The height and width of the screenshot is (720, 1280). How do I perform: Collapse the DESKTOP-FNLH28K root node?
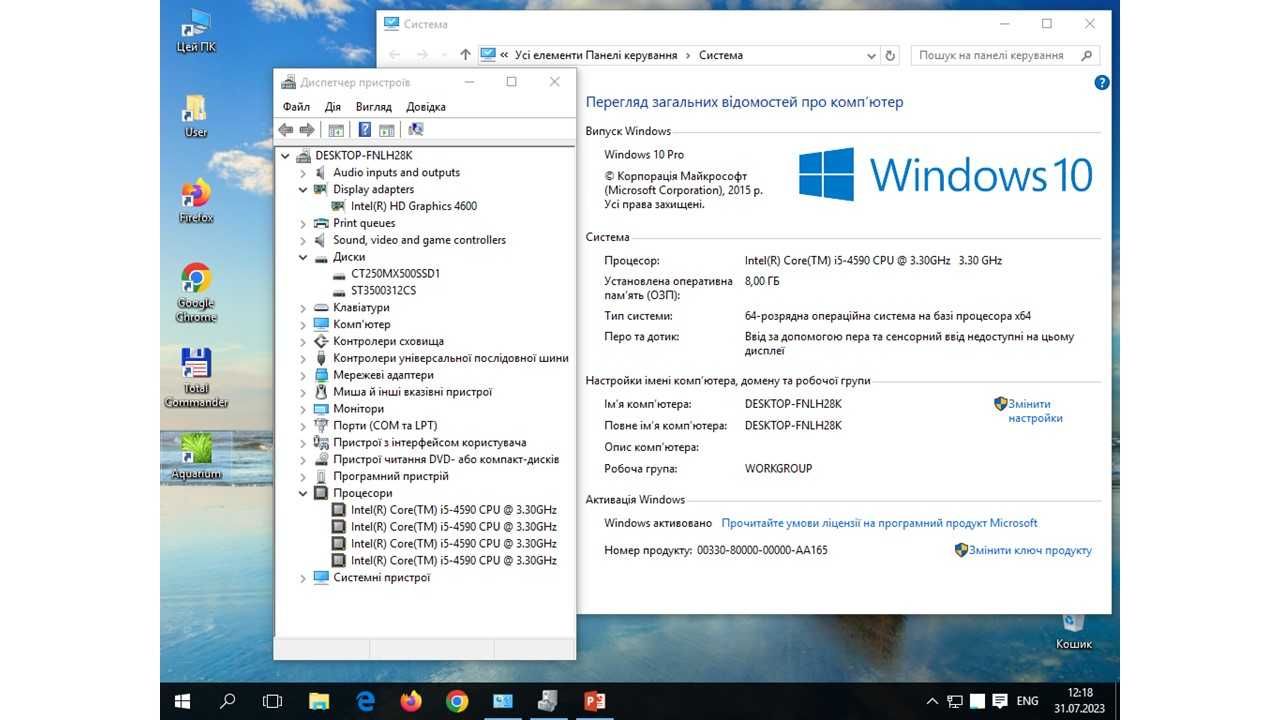coord(286,156)
